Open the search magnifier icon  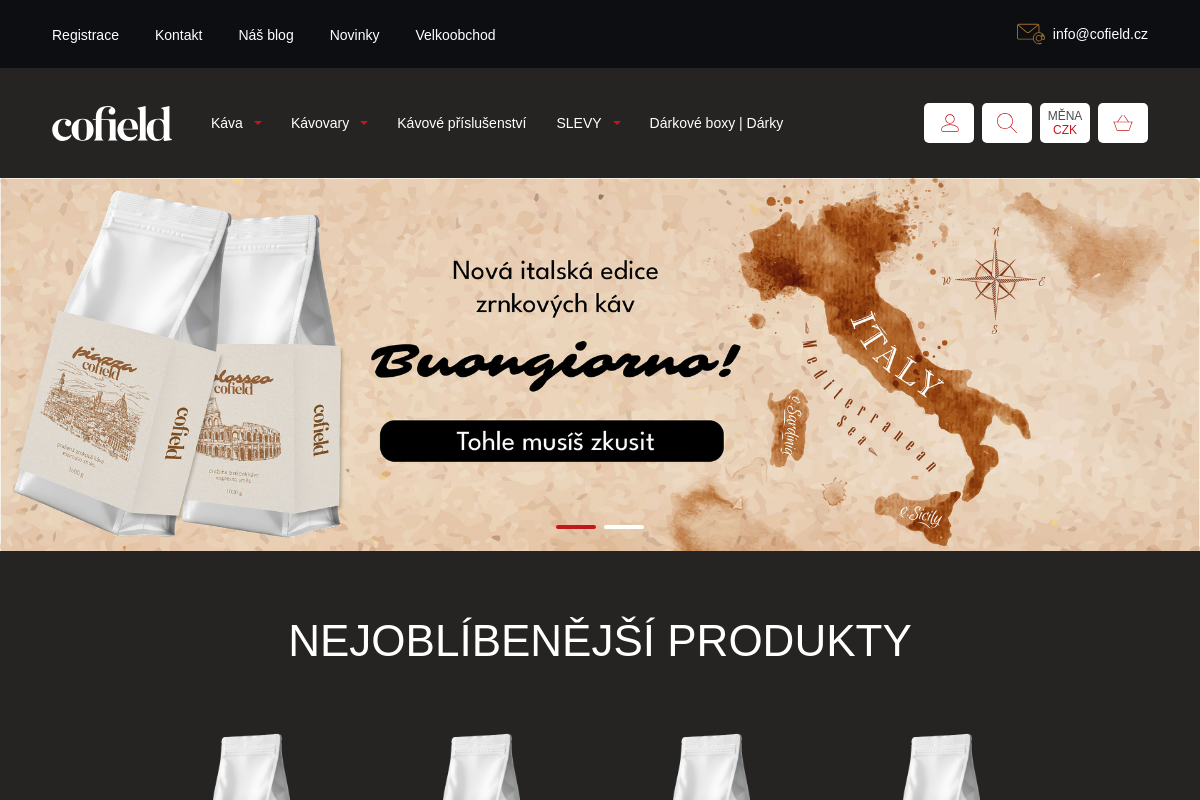pyautogui.click(x=1007, y=123)
